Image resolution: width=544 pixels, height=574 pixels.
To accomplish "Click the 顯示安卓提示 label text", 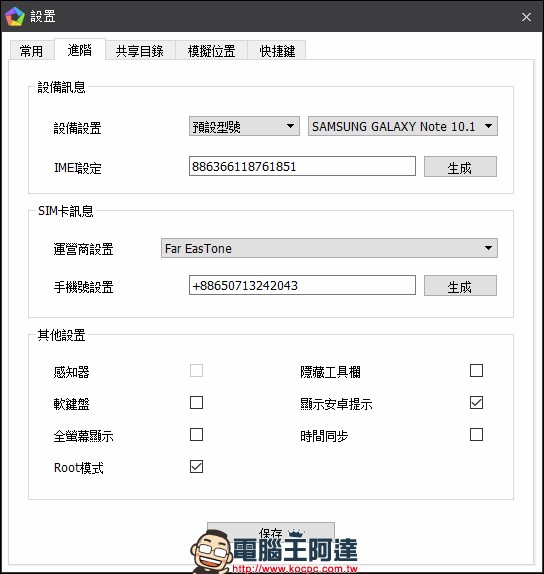I will pos(336,404).
